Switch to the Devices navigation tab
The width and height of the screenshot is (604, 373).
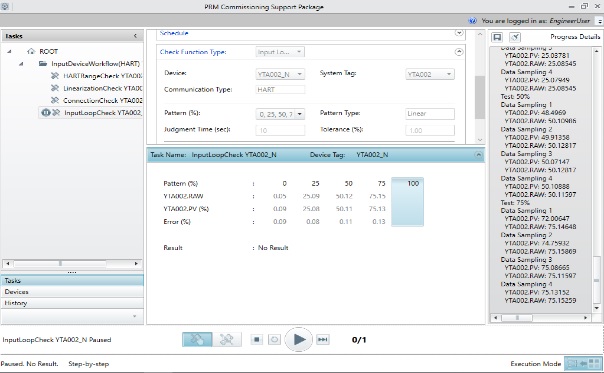pos(72,292)
